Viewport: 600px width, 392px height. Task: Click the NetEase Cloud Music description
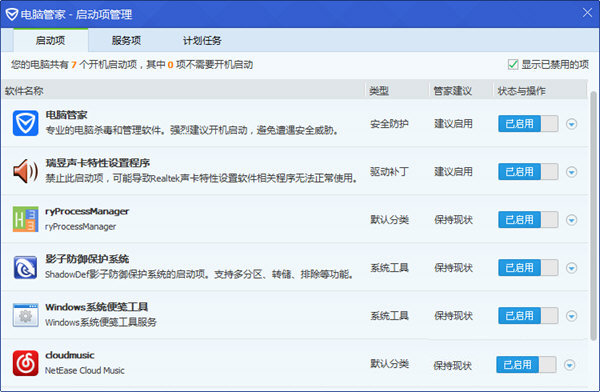pos(85,370)
